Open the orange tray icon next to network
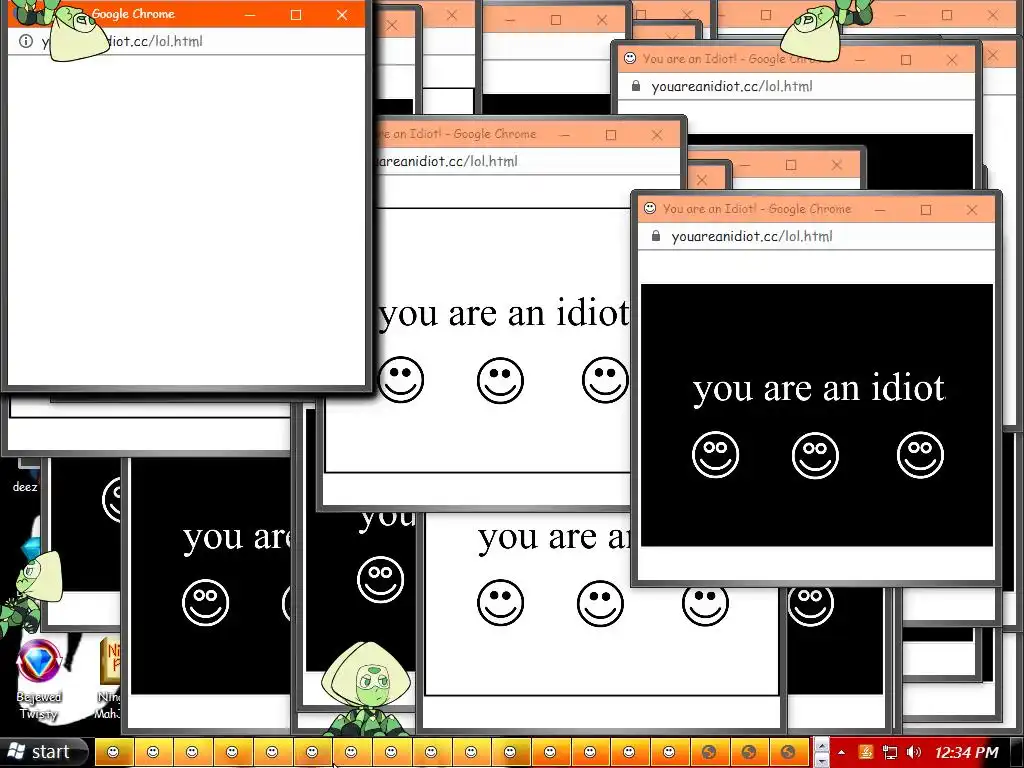The width and height of the screenshot is (1024, 768). (865, 752)
